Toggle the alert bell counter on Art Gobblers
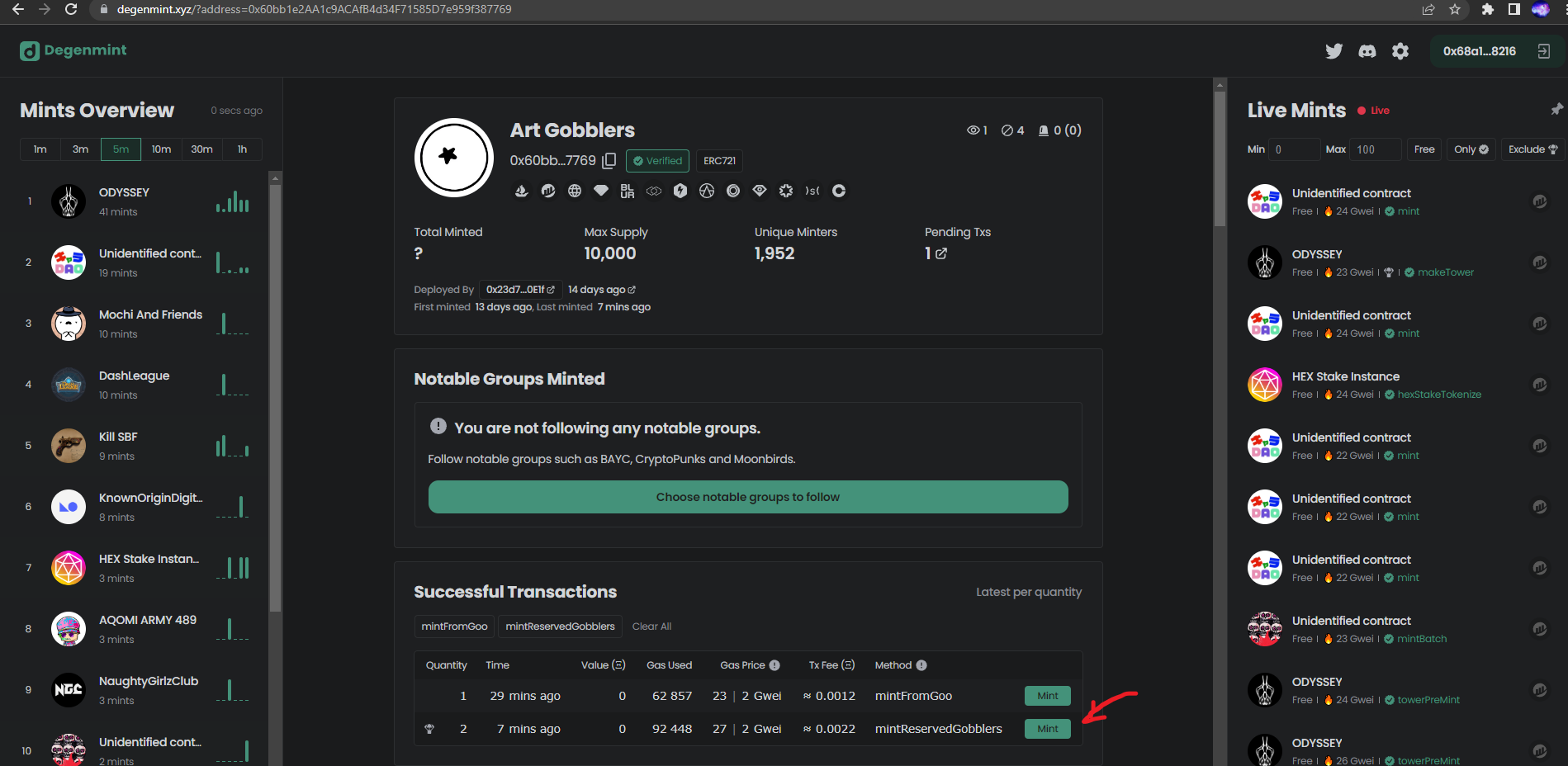The width and height of the screenshot is (1568, 766). coord(1059,130)
